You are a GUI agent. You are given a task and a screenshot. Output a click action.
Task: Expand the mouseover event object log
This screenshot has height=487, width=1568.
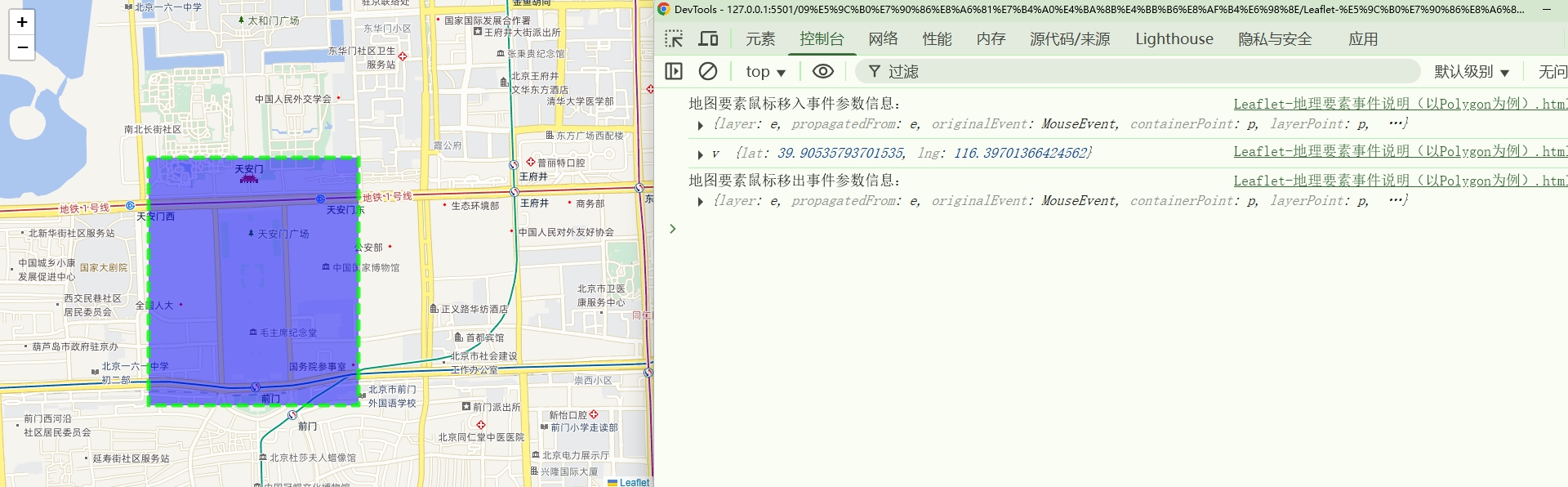[x=700, y=125]
